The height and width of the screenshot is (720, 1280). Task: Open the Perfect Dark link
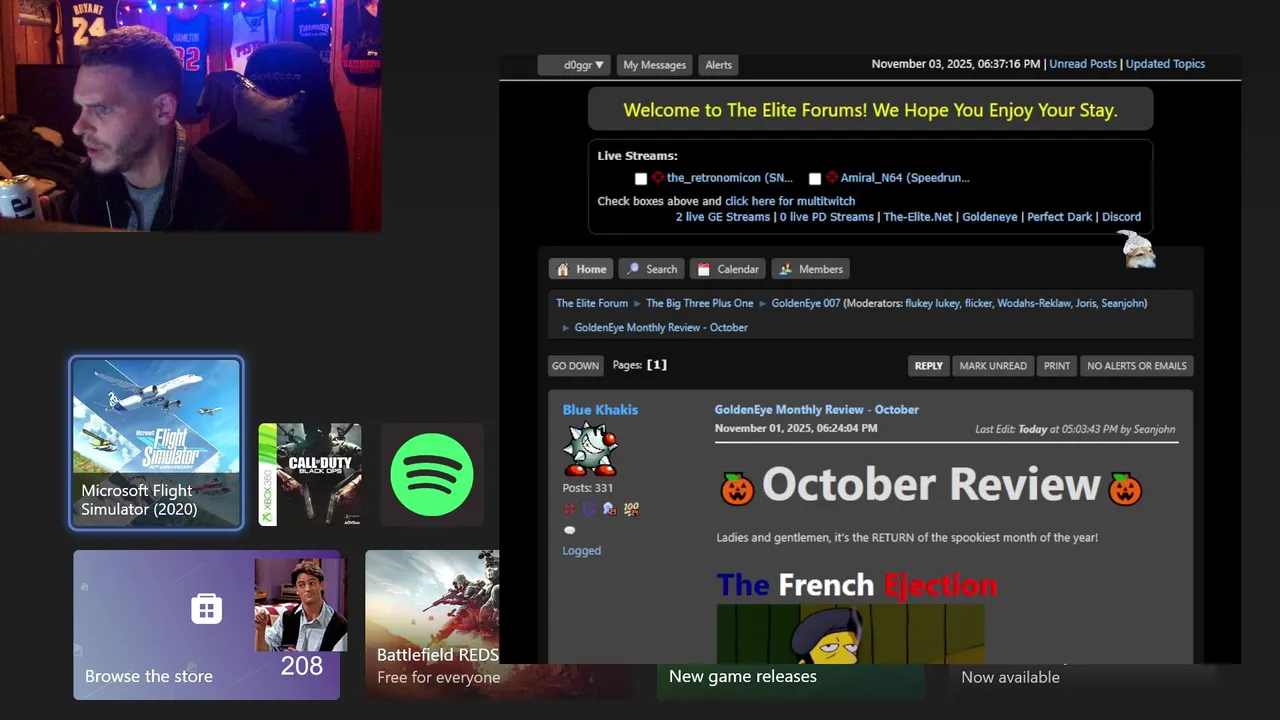(1060, 217)
